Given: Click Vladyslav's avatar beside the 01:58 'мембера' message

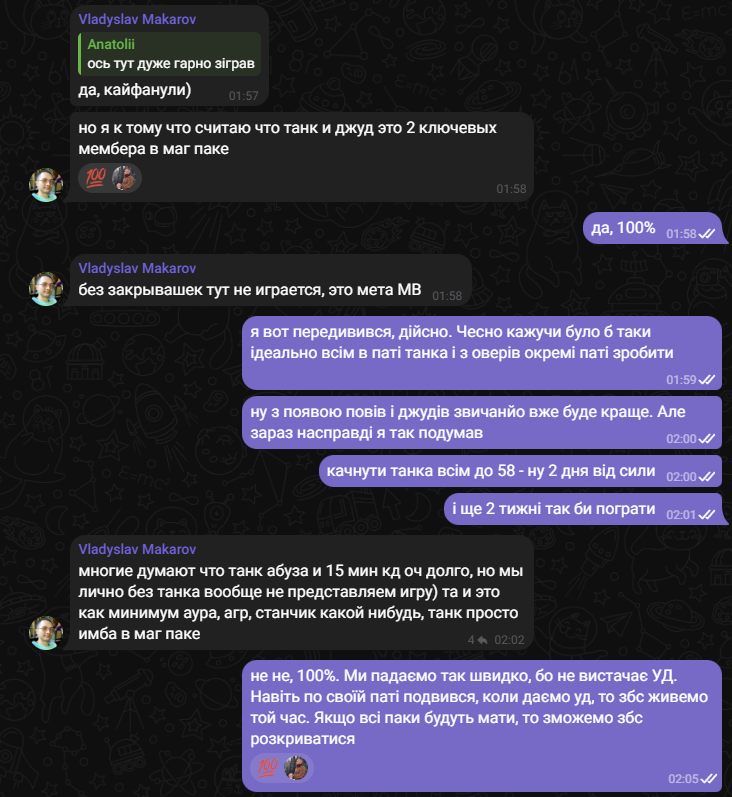Looking at the screenshot, I should tap(46, 185).
